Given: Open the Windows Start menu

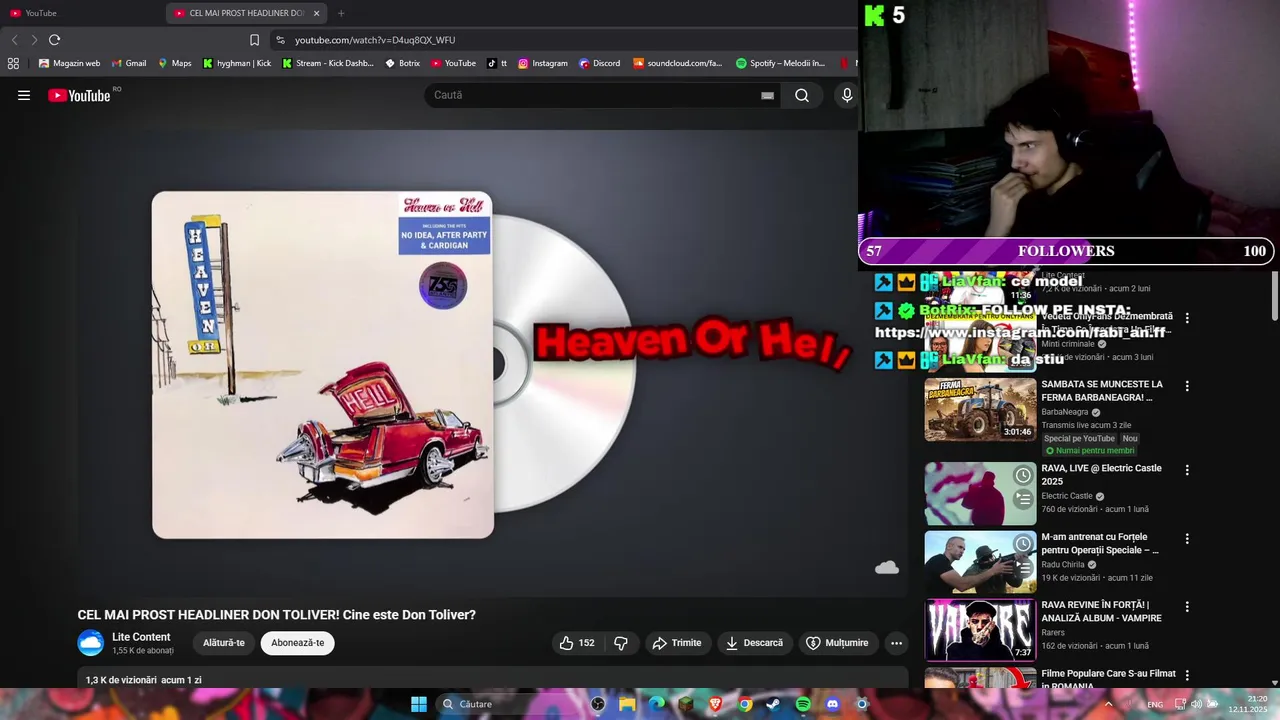Looking at the screenshot, I should tap(419, 704).
